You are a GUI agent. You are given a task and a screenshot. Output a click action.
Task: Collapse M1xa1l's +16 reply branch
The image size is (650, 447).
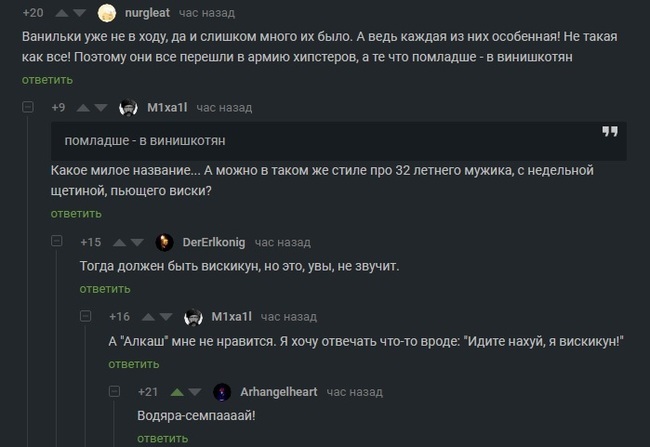point(85,316)
